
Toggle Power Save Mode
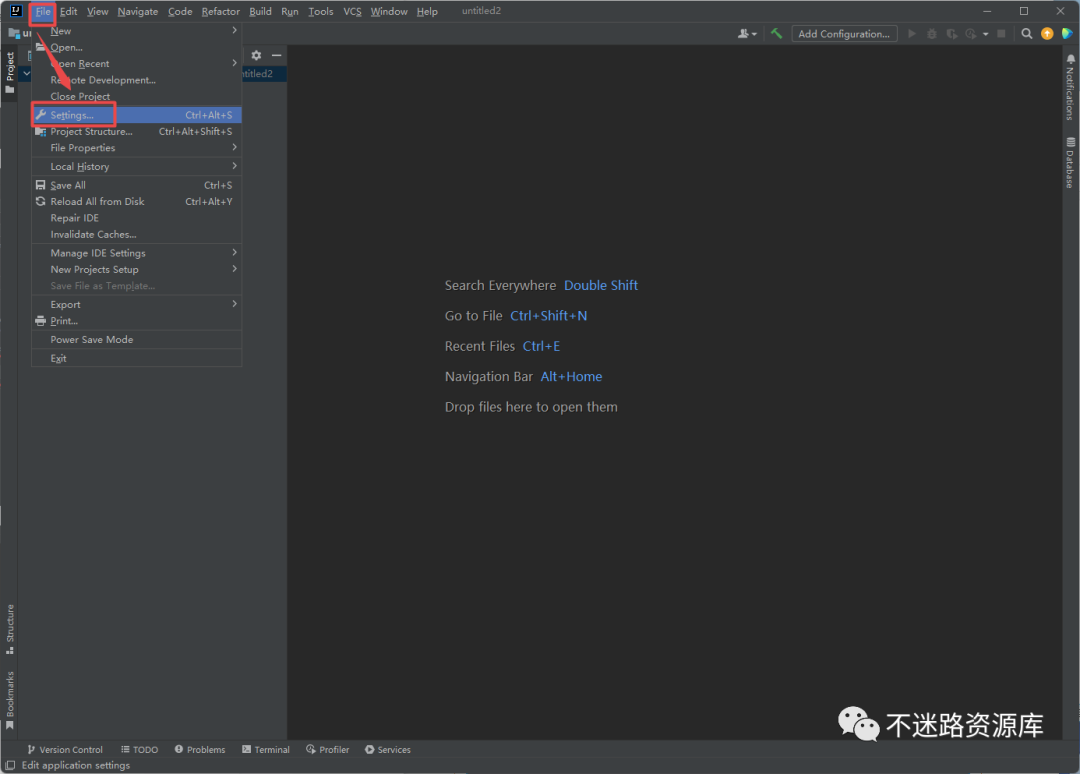coord(91,340)
